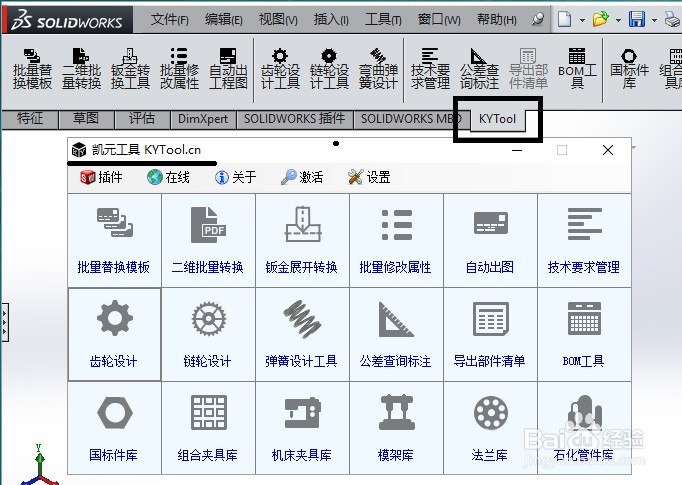Switch to the 特征 tab
Viewport: 682px width, 485px height.
pos(30,119)
